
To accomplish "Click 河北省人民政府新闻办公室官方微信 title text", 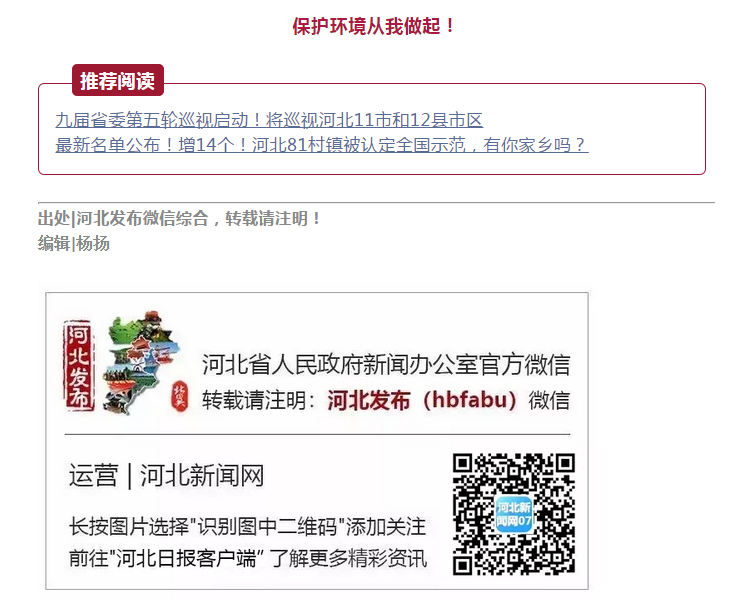I will [x=386, y=365].
